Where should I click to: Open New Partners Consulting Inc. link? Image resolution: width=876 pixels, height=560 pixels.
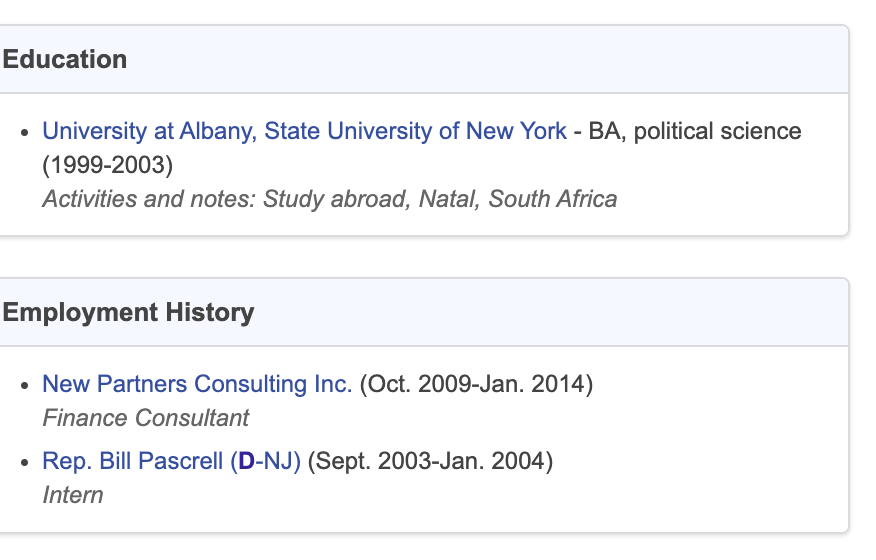pos(197,384)
